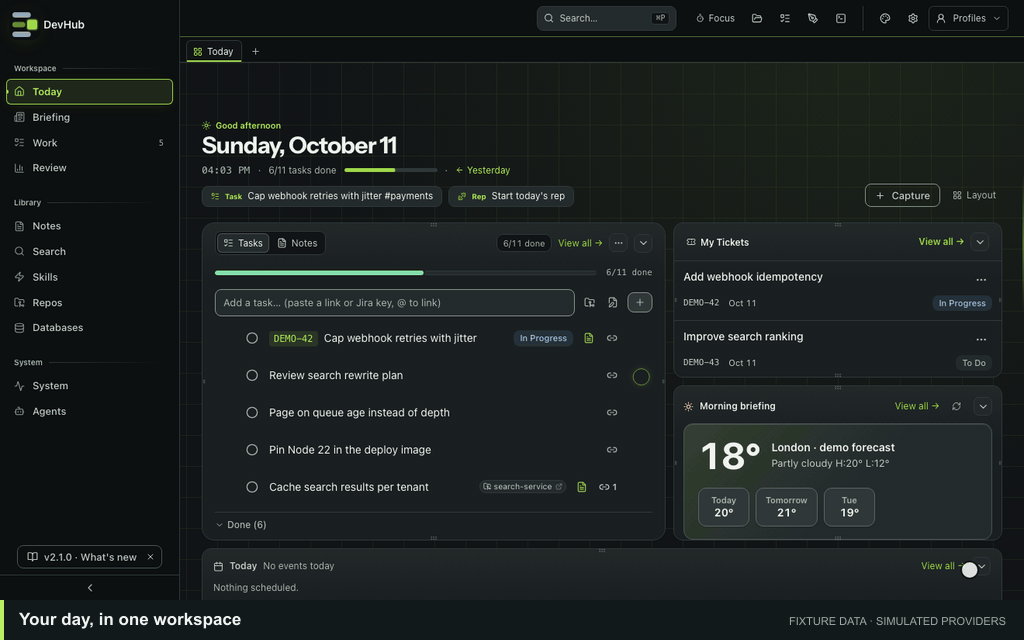The width and height of the screenshot is (1024, 640).
Task: Mark Pin Node 22 in deploy image done
Action: coord(252,450)
